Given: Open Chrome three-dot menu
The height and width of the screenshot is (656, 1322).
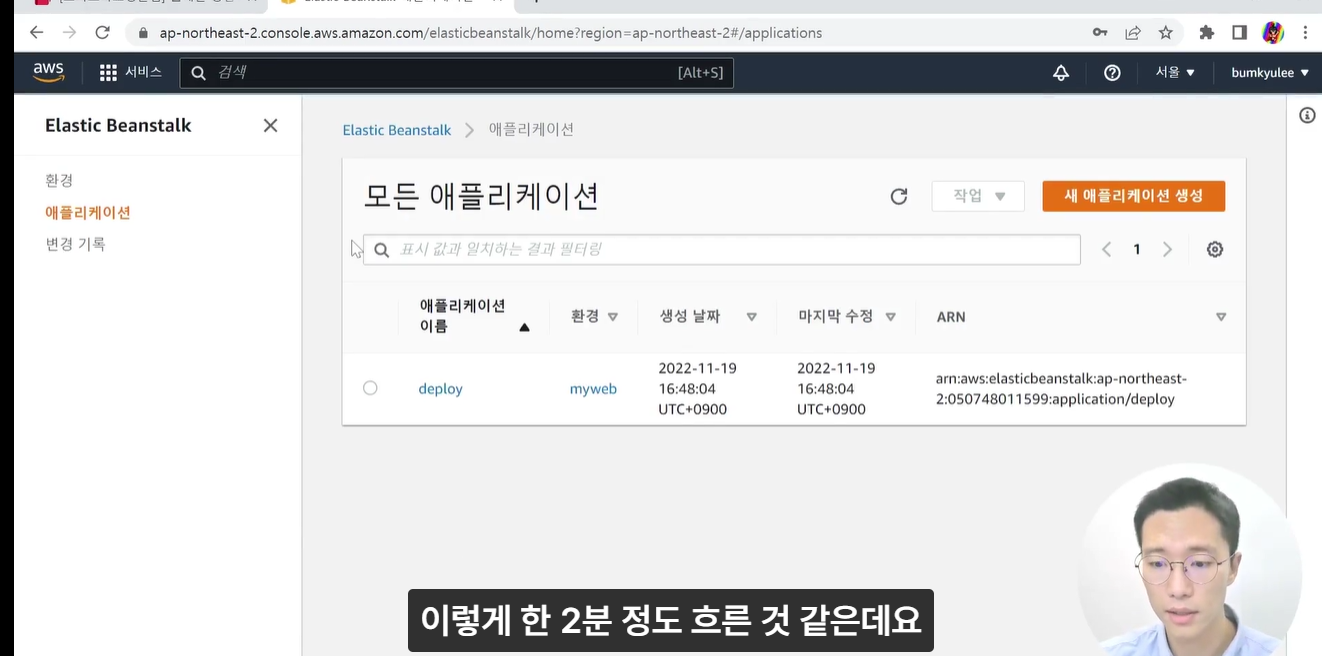Looking at the screenshot, I should click(1306, 33).
